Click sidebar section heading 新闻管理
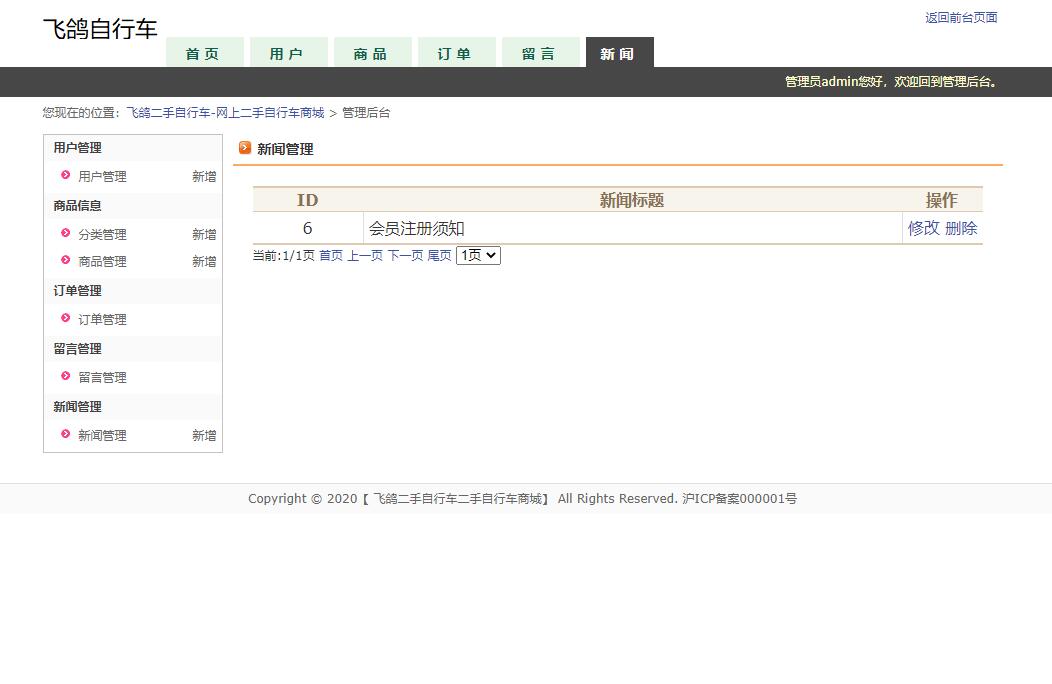 77,407
